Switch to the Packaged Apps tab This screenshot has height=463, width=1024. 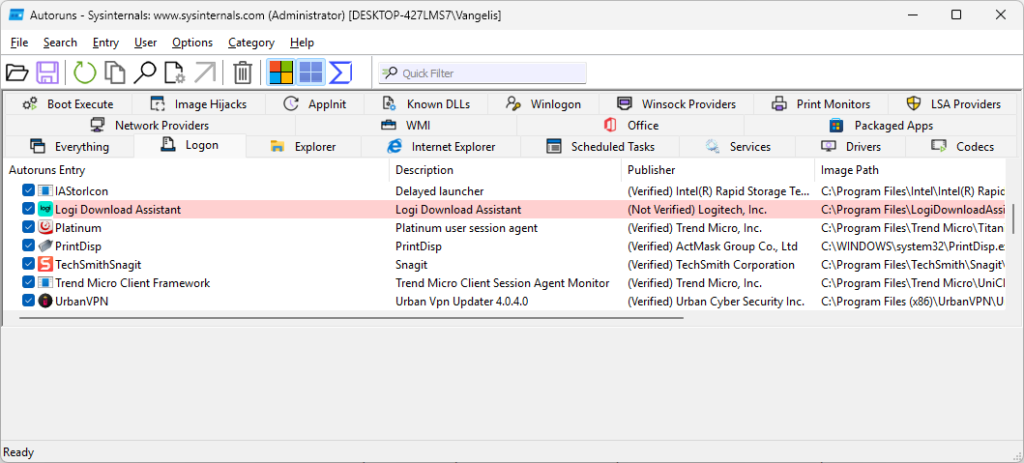[x=881, y=125]
